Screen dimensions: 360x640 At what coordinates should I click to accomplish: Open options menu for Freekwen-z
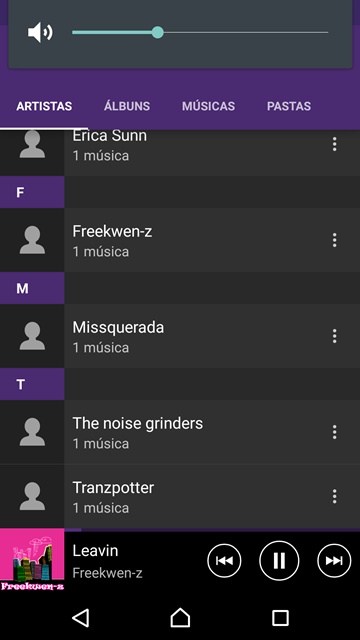click(334, 240)
